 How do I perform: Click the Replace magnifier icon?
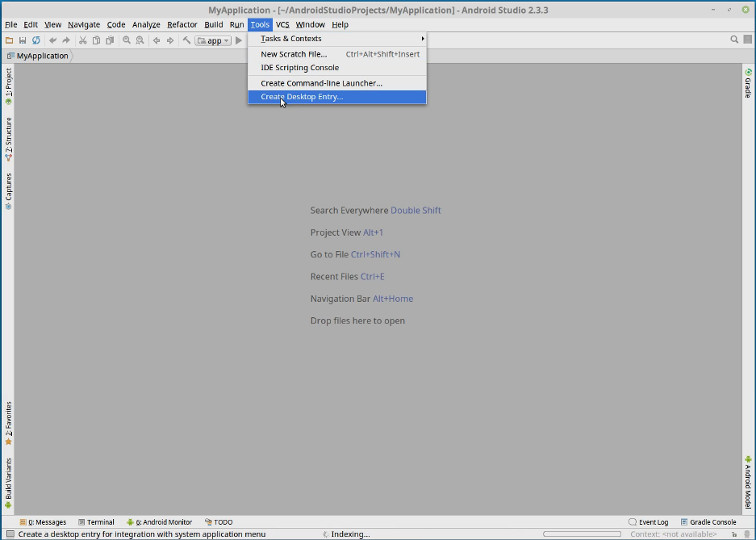pos(140,40)
